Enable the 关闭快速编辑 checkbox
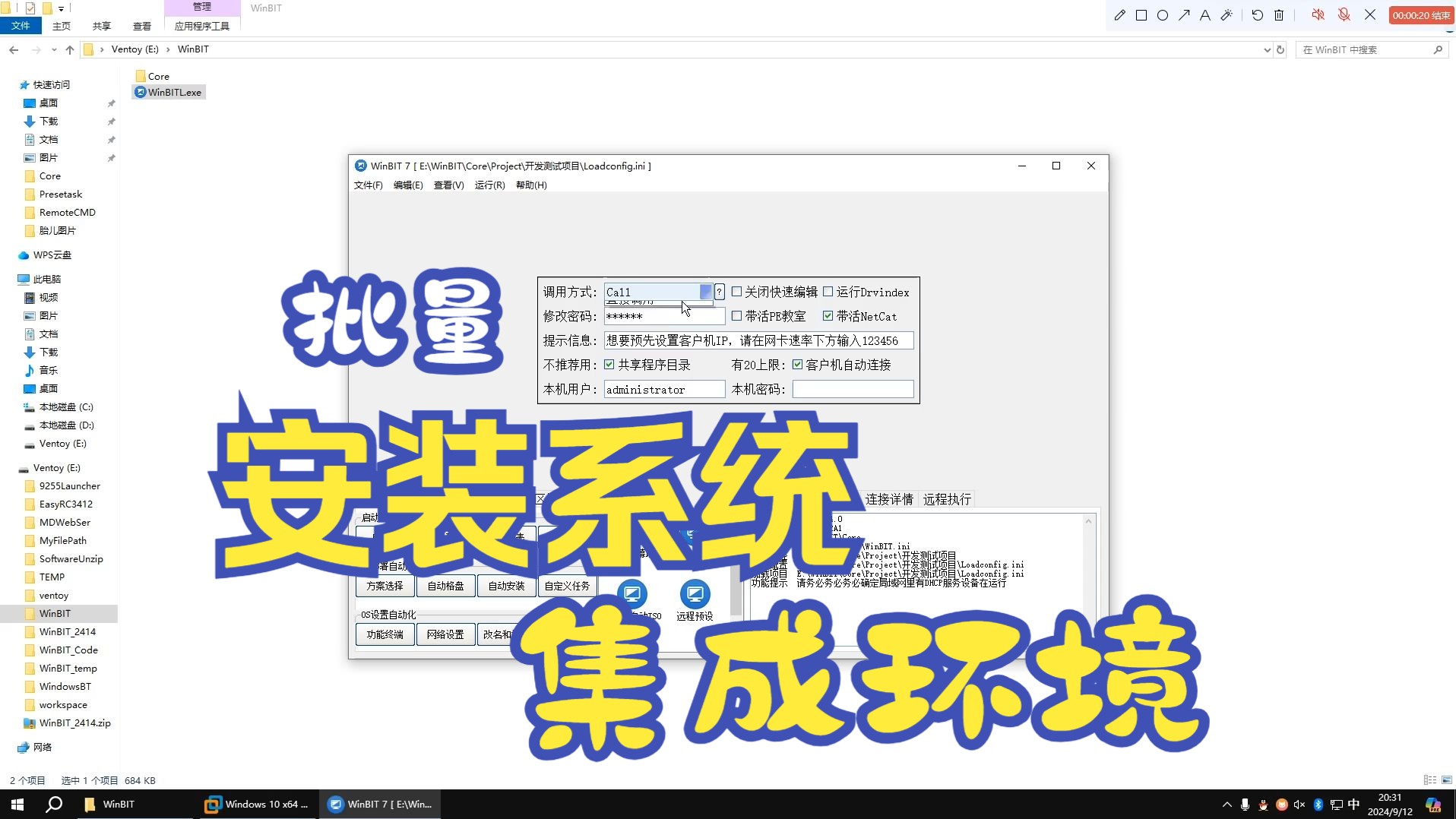The width and height of the screenshot is (1456, 819). pos(736,292)
